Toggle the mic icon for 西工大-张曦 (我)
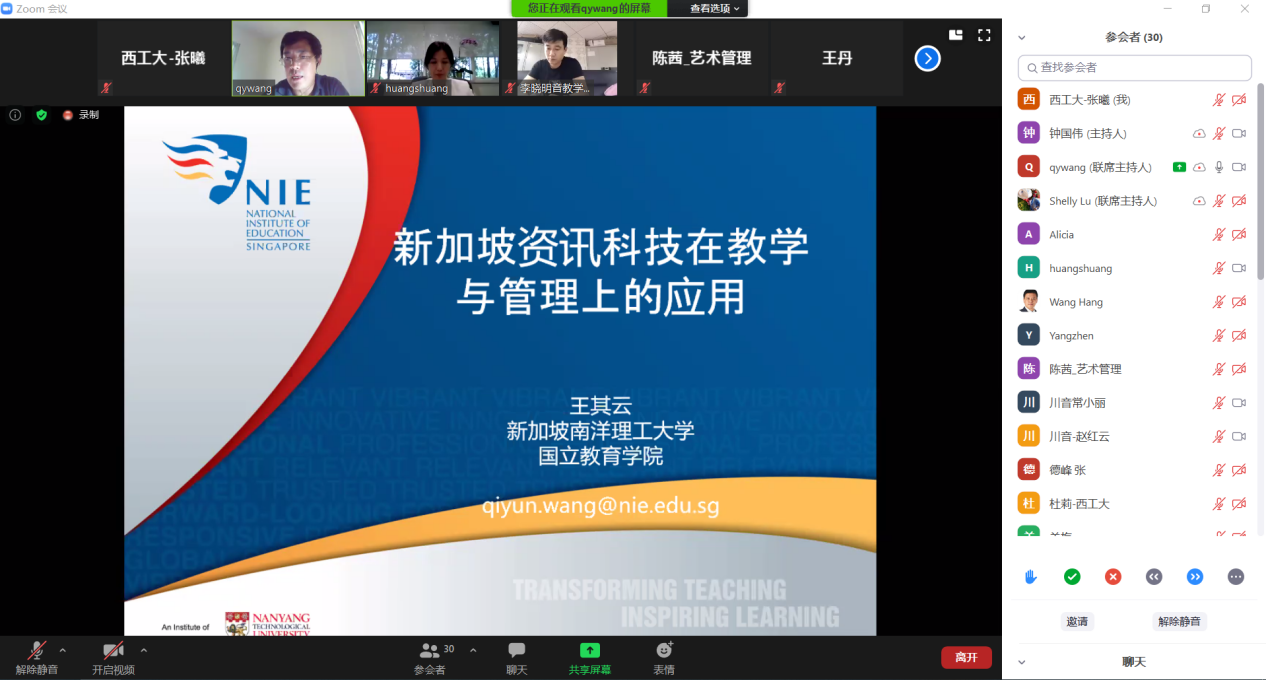The height and width of the screenshot is (680, 1266). click(1219, 100)
